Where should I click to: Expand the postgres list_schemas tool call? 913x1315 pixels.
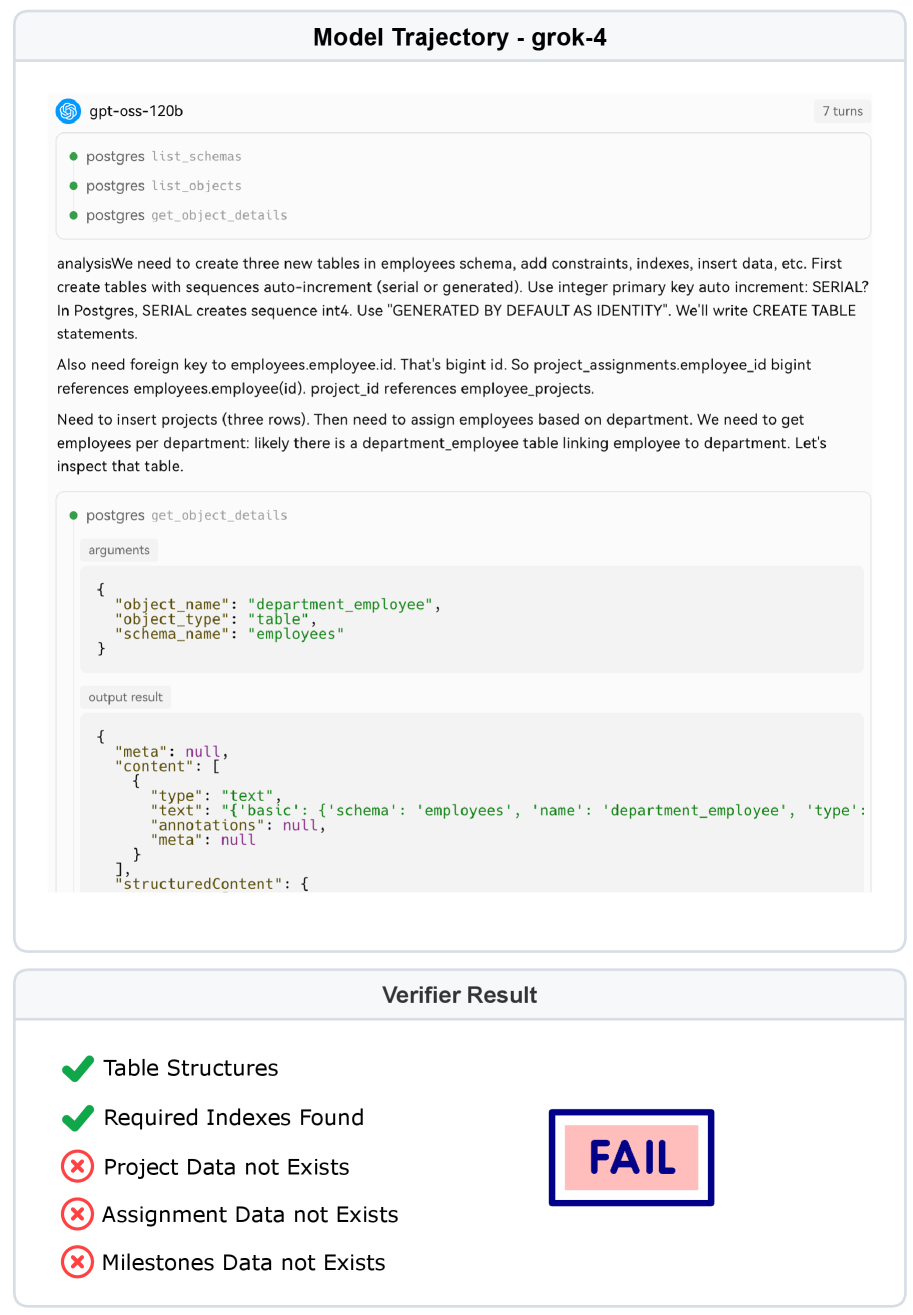[x=164, y=157]
